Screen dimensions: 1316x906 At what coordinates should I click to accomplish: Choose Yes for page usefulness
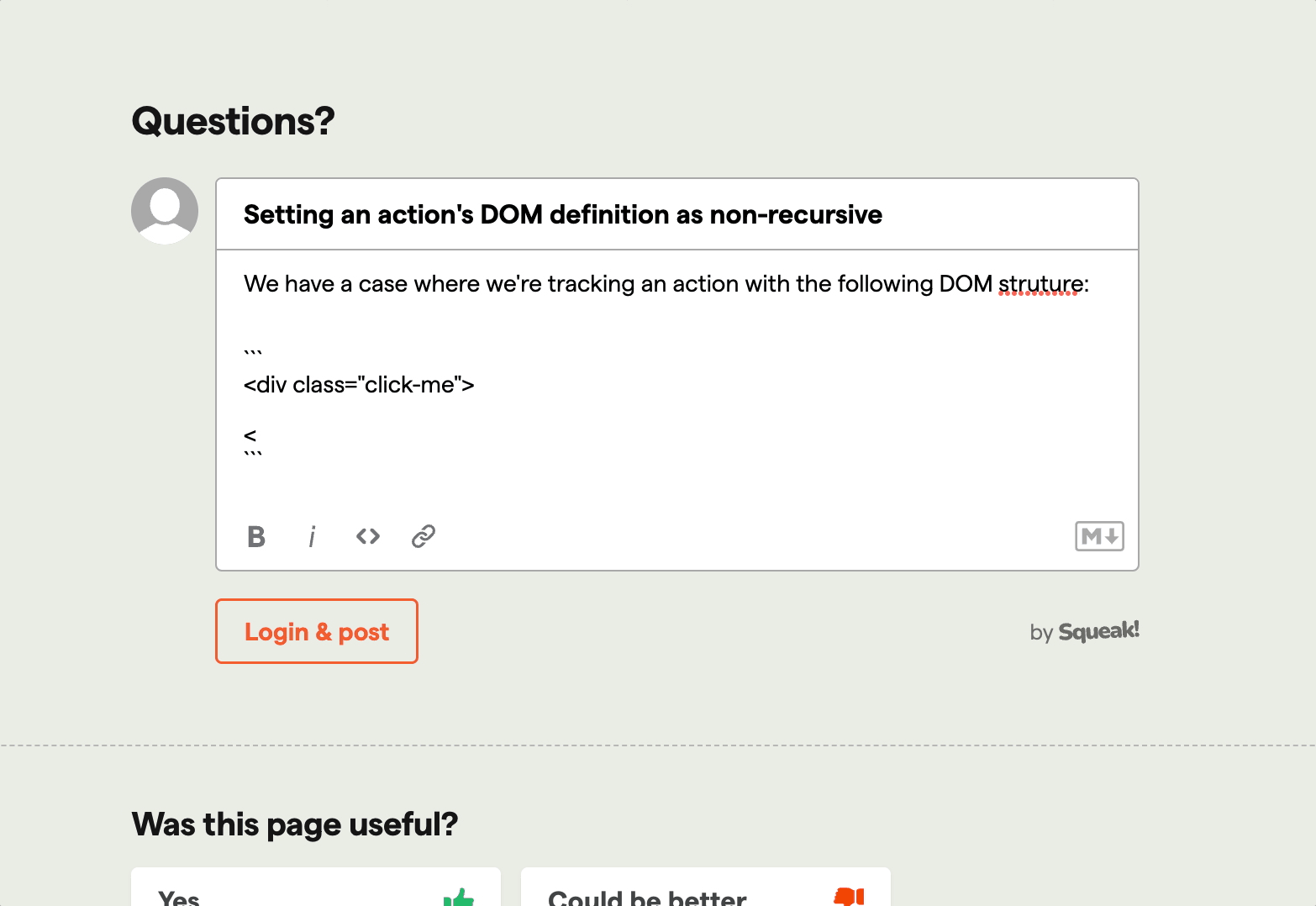click(316, 888)
